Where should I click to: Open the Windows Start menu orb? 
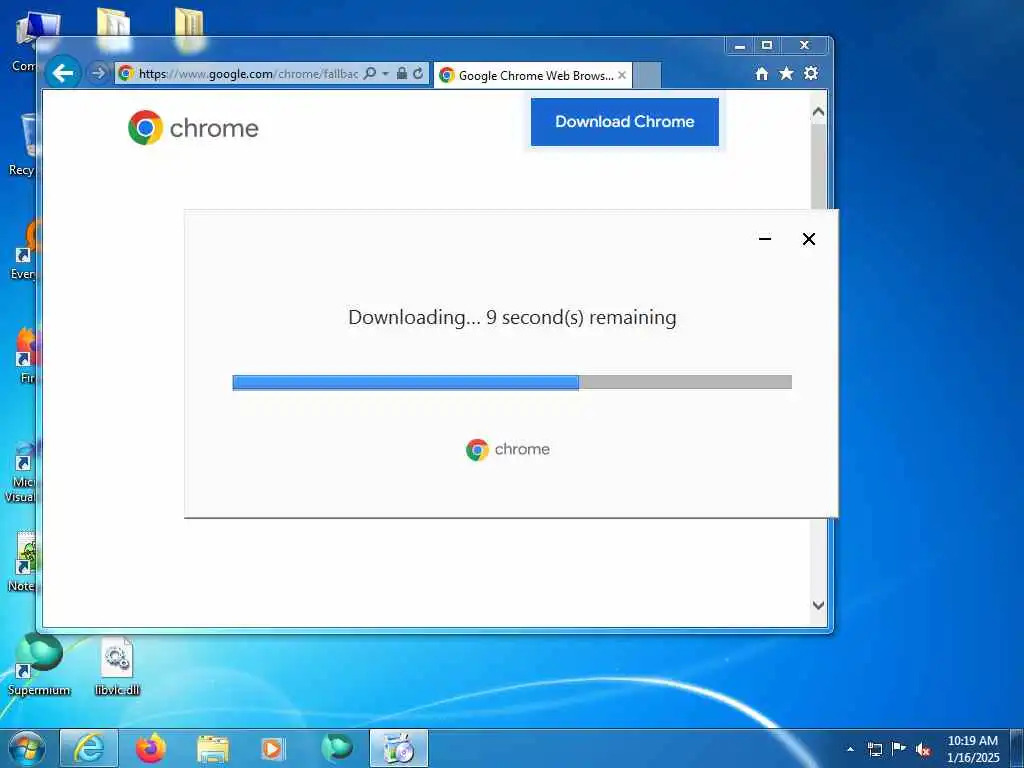point(27,749)
